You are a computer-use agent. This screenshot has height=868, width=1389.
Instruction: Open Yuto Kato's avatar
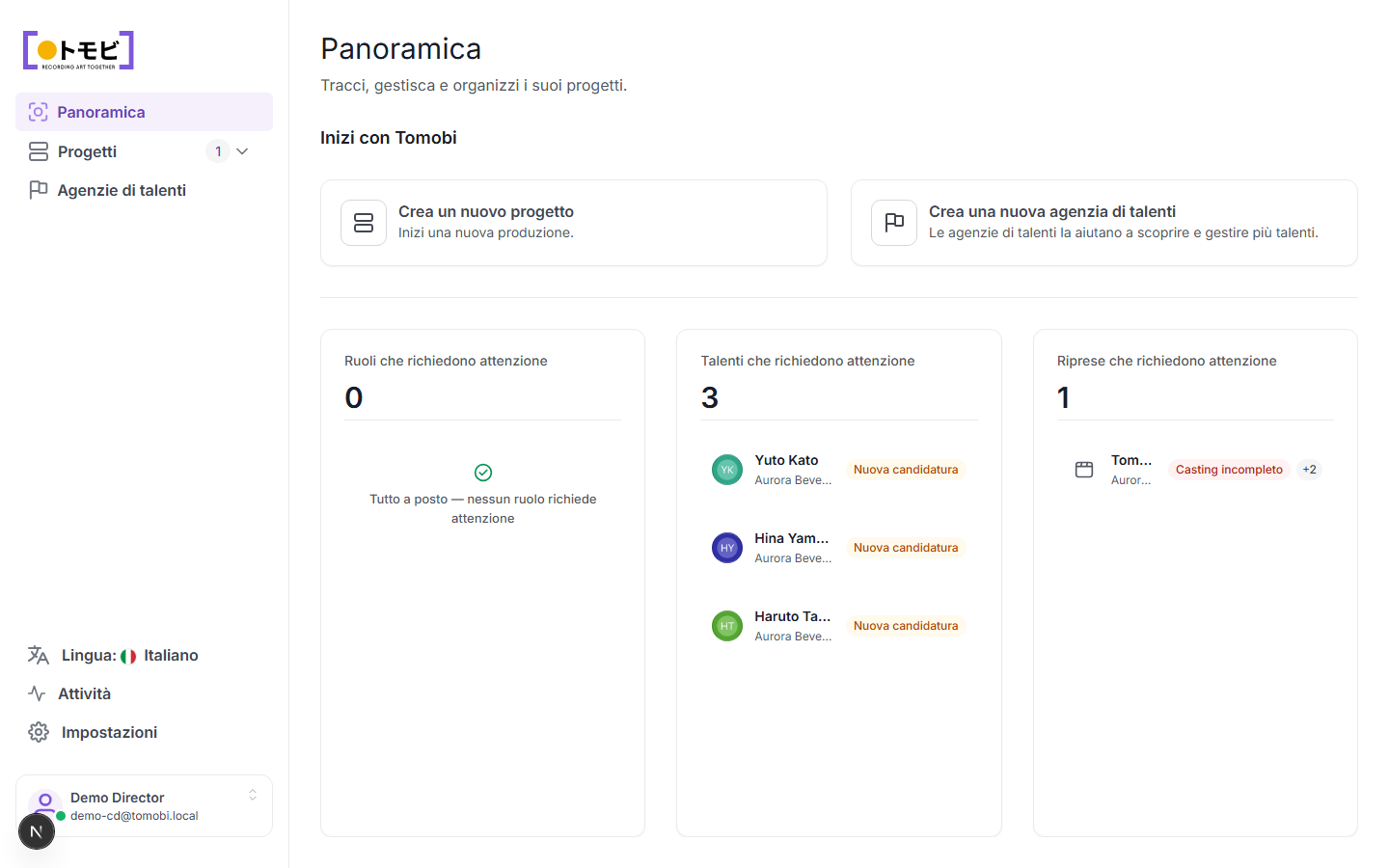tap(727, 470)
